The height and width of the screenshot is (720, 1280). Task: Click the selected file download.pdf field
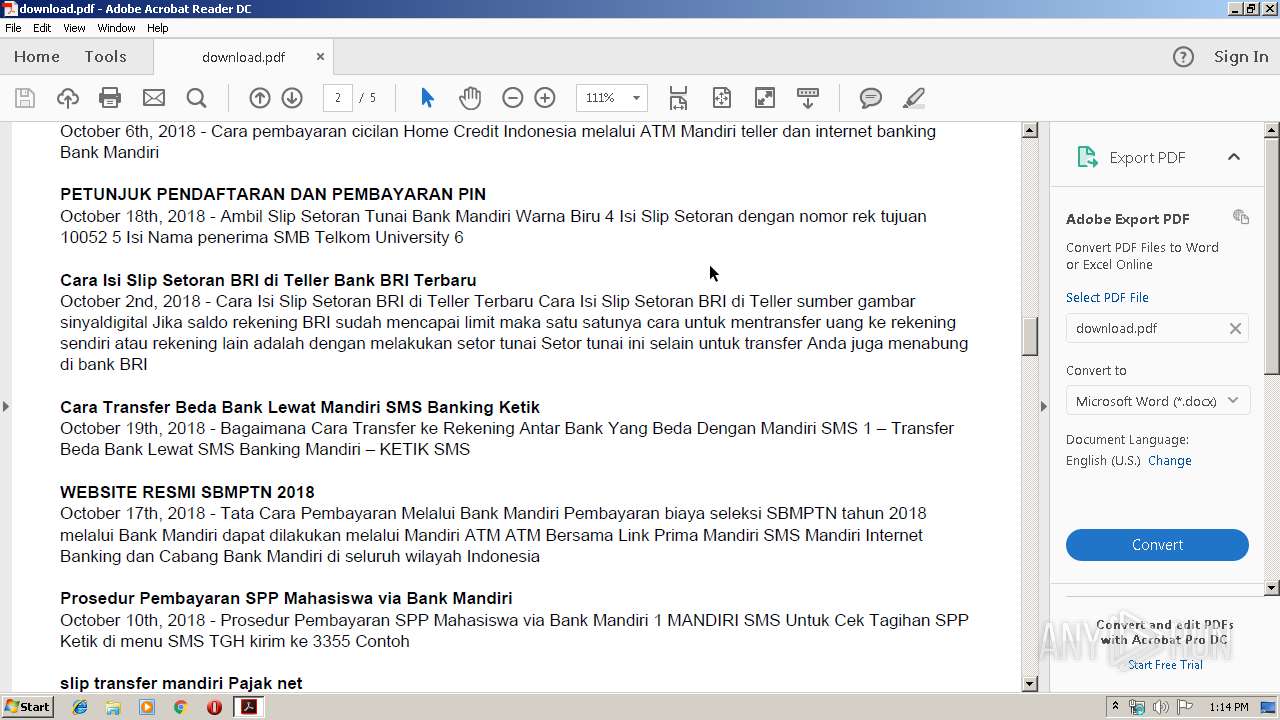(1157, 328)
